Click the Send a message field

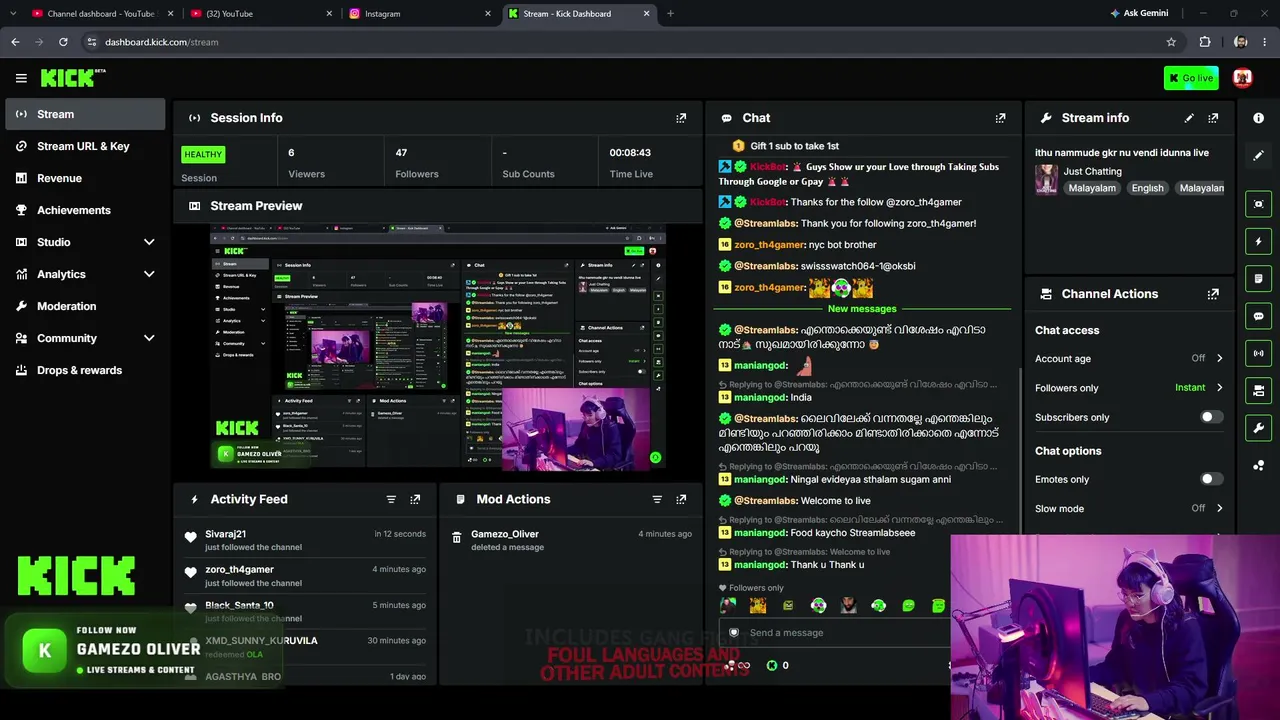tap(835, 633)
